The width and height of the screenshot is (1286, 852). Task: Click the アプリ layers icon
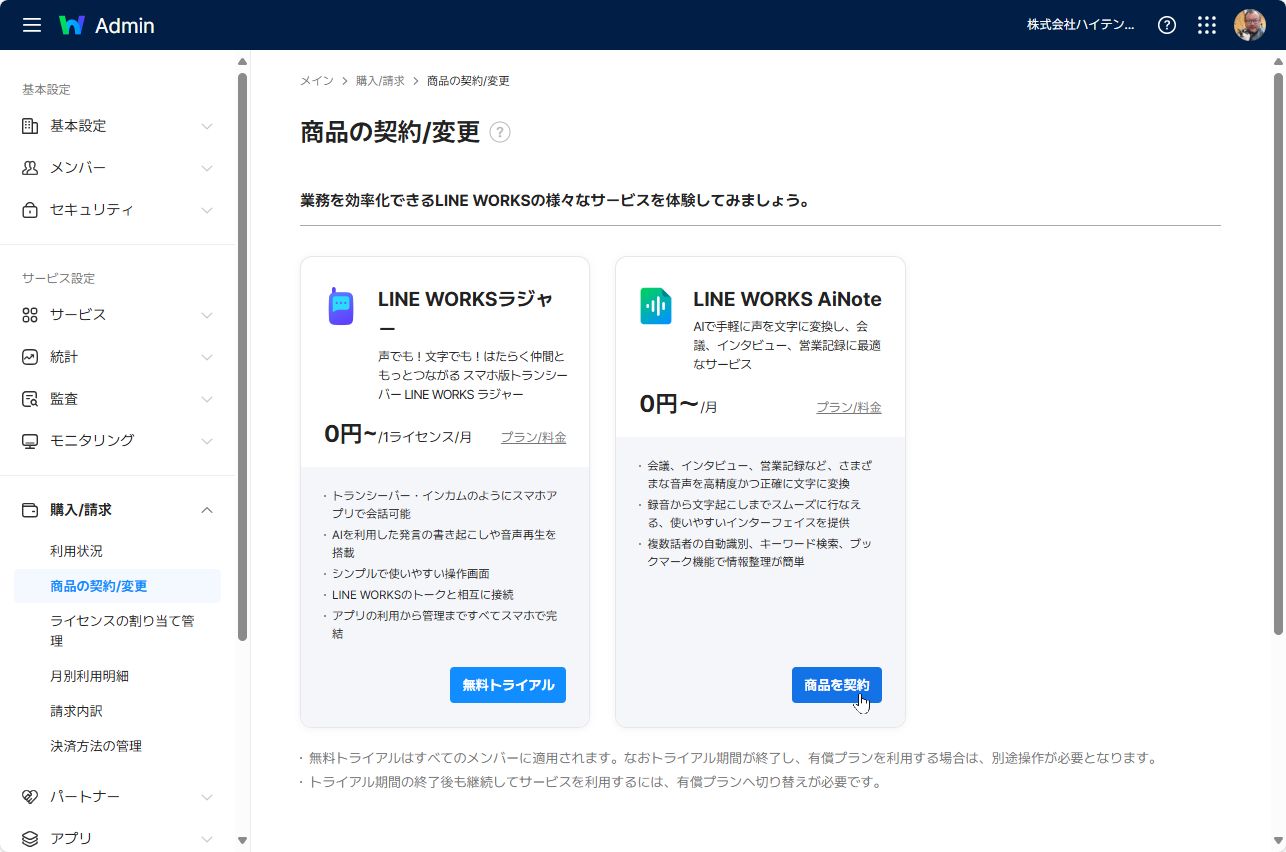(30, 839)
